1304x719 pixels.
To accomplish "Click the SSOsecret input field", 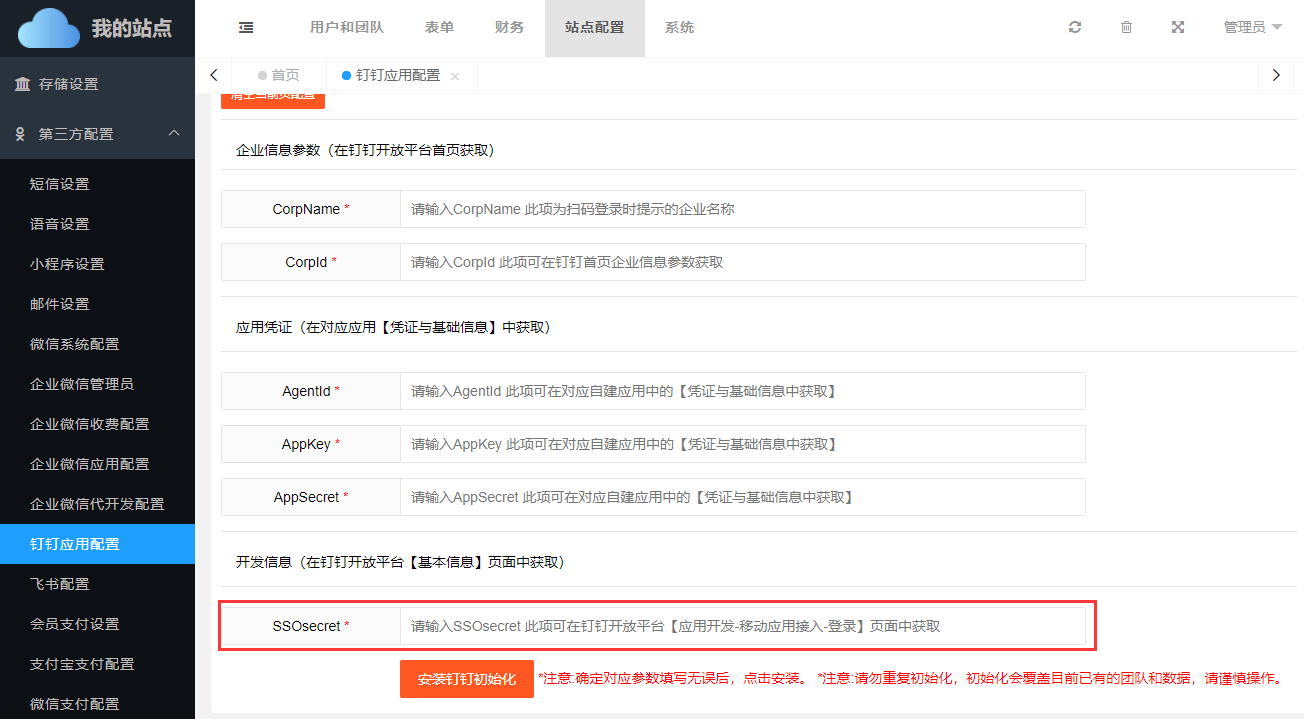I will 742,626.
